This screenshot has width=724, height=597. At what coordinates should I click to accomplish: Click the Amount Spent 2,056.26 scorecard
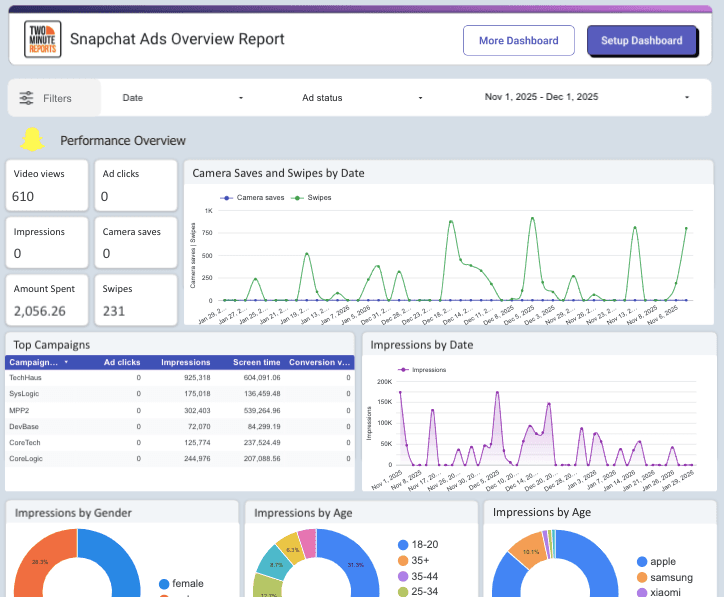[47, 300]
